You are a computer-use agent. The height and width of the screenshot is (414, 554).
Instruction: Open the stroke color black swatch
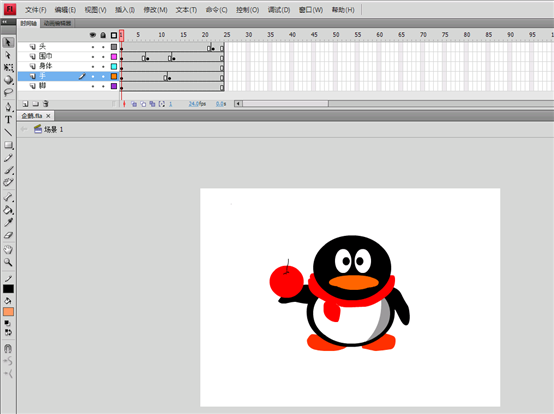click(x=8, y=289)
